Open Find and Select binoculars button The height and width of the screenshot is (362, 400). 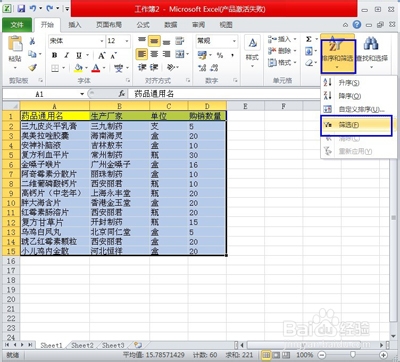click(371, 52)
